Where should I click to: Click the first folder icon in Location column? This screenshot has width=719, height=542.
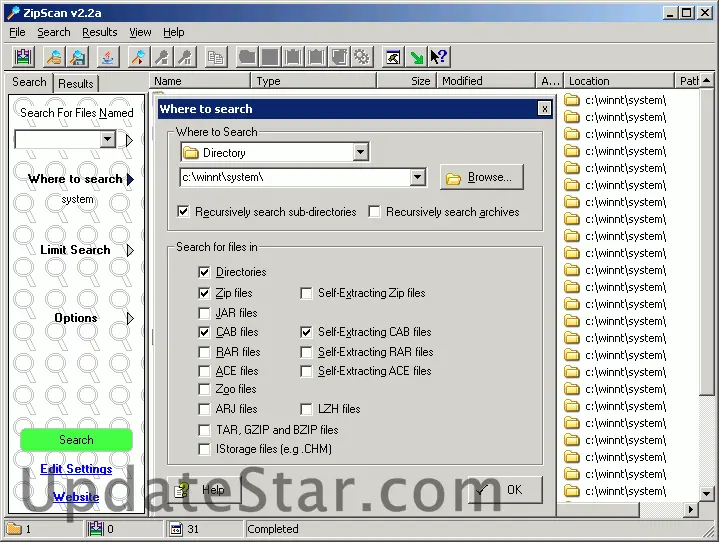[572, 100]
